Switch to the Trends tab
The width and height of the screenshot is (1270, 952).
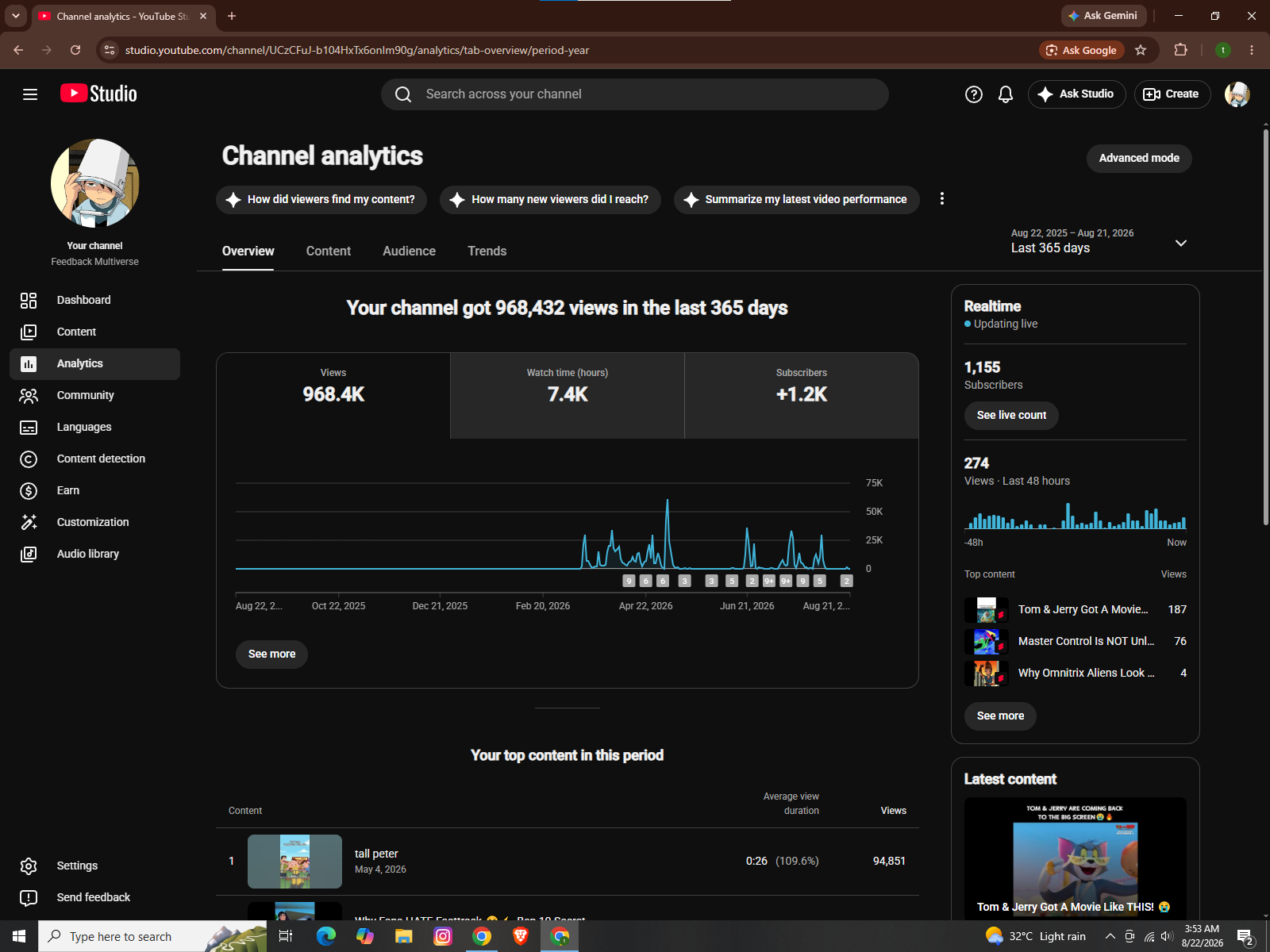coord(487,251)
